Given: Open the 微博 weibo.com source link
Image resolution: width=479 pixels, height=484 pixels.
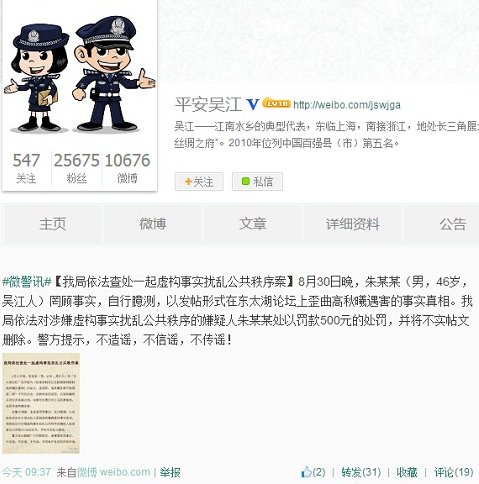Looking at the screenshot, I should (x=114, y=472).
